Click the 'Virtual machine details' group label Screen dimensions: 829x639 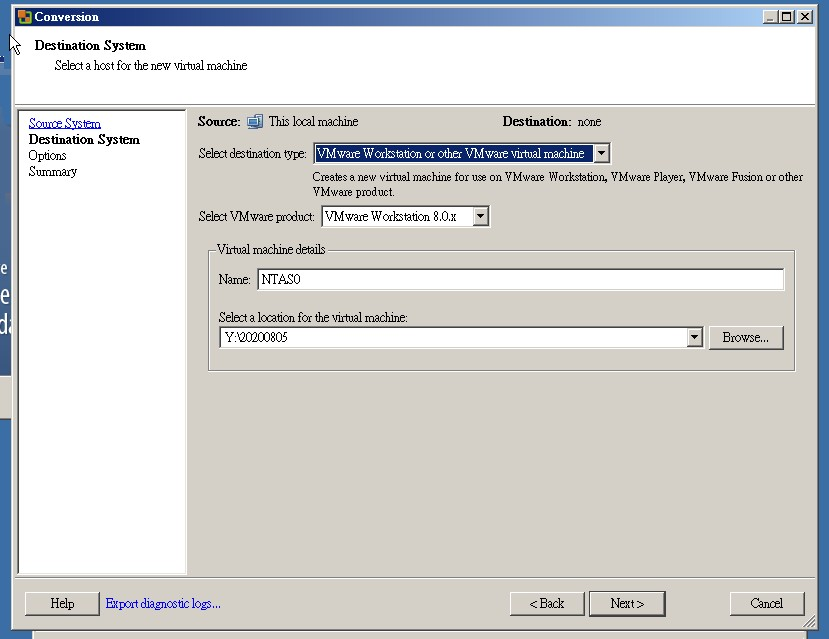coord(271,249)
